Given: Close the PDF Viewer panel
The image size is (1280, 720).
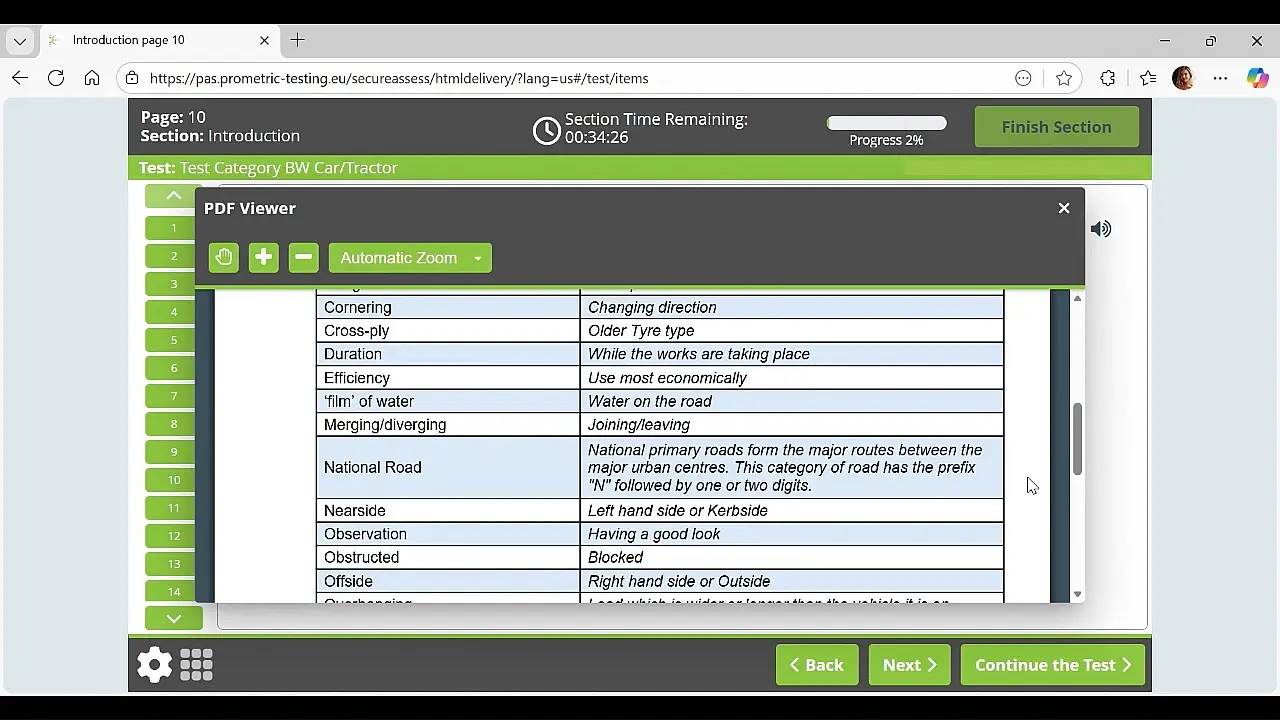Looking at the screenshot, I should point(1064,208).
